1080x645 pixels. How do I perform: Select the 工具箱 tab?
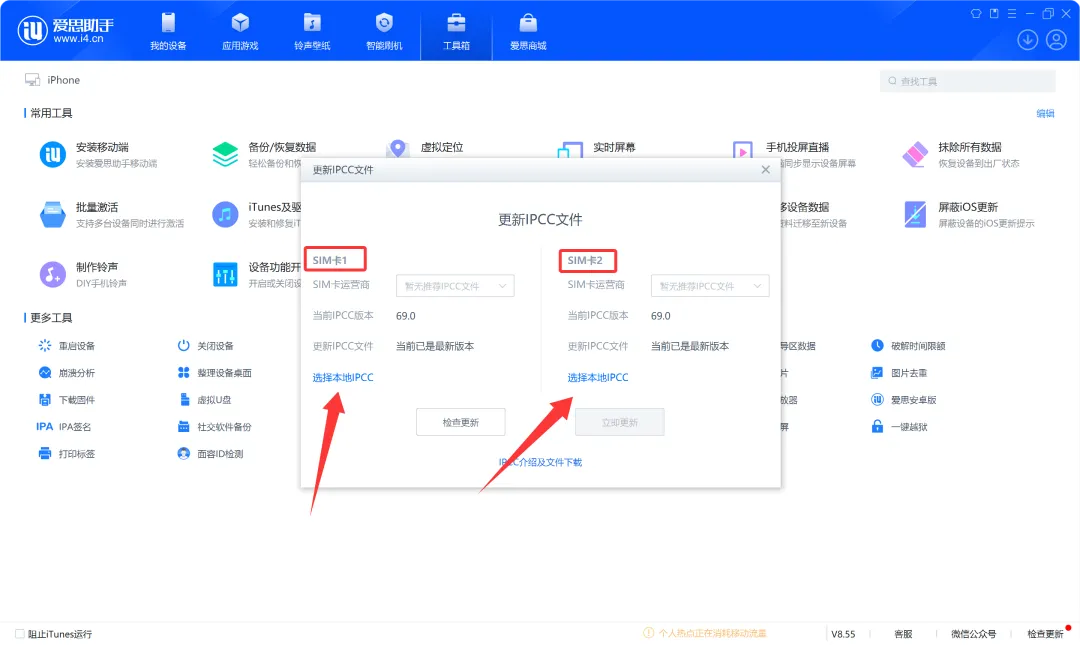pos(456,31)
